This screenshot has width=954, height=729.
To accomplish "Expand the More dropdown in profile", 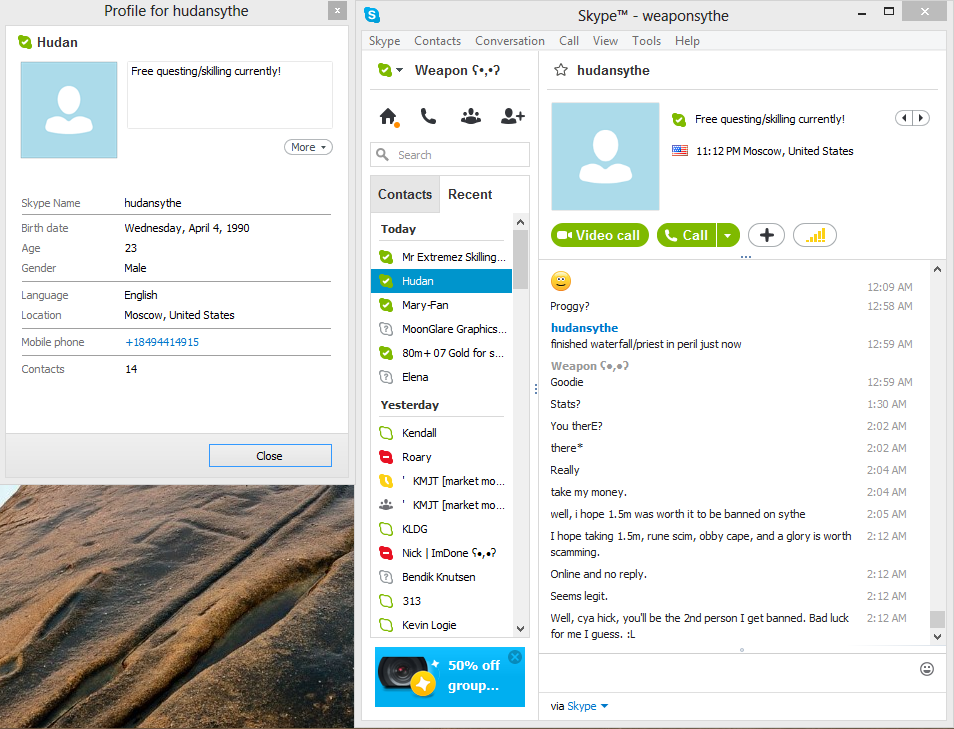I will [308, 147].
